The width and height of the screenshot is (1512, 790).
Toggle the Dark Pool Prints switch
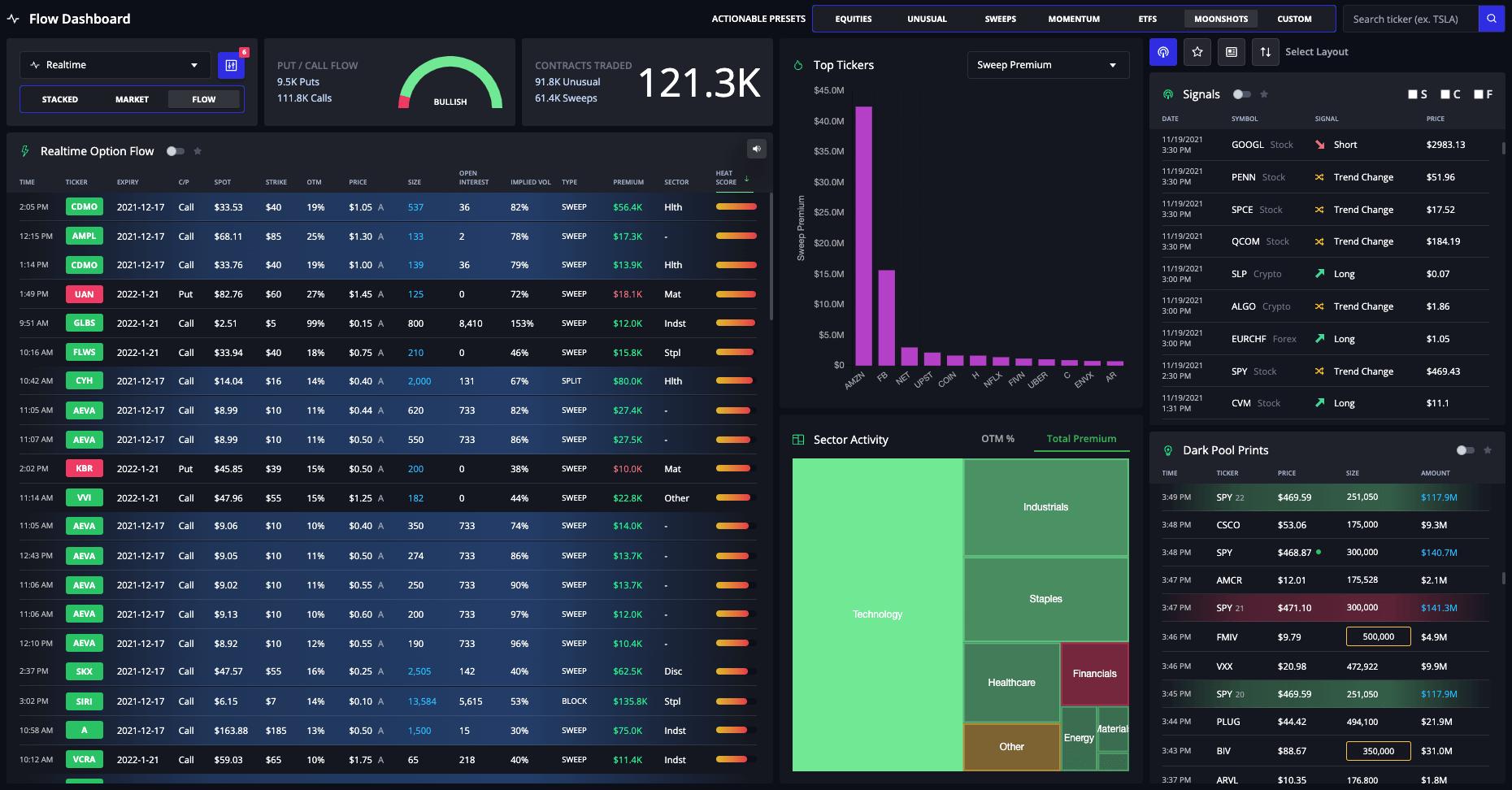[1466, 450]
